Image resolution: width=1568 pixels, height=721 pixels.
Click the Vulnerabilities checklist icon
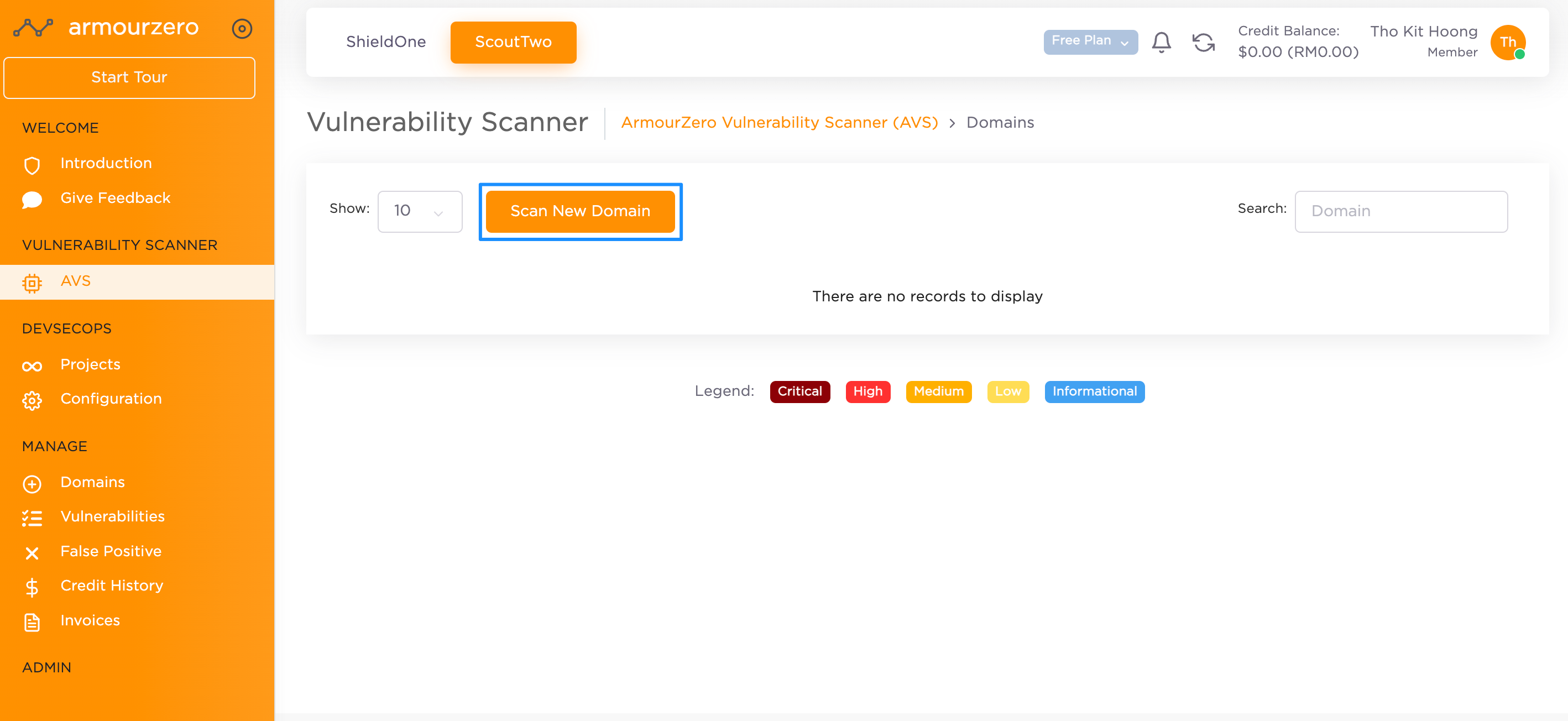pyautogui.click(x=32, y=518)
